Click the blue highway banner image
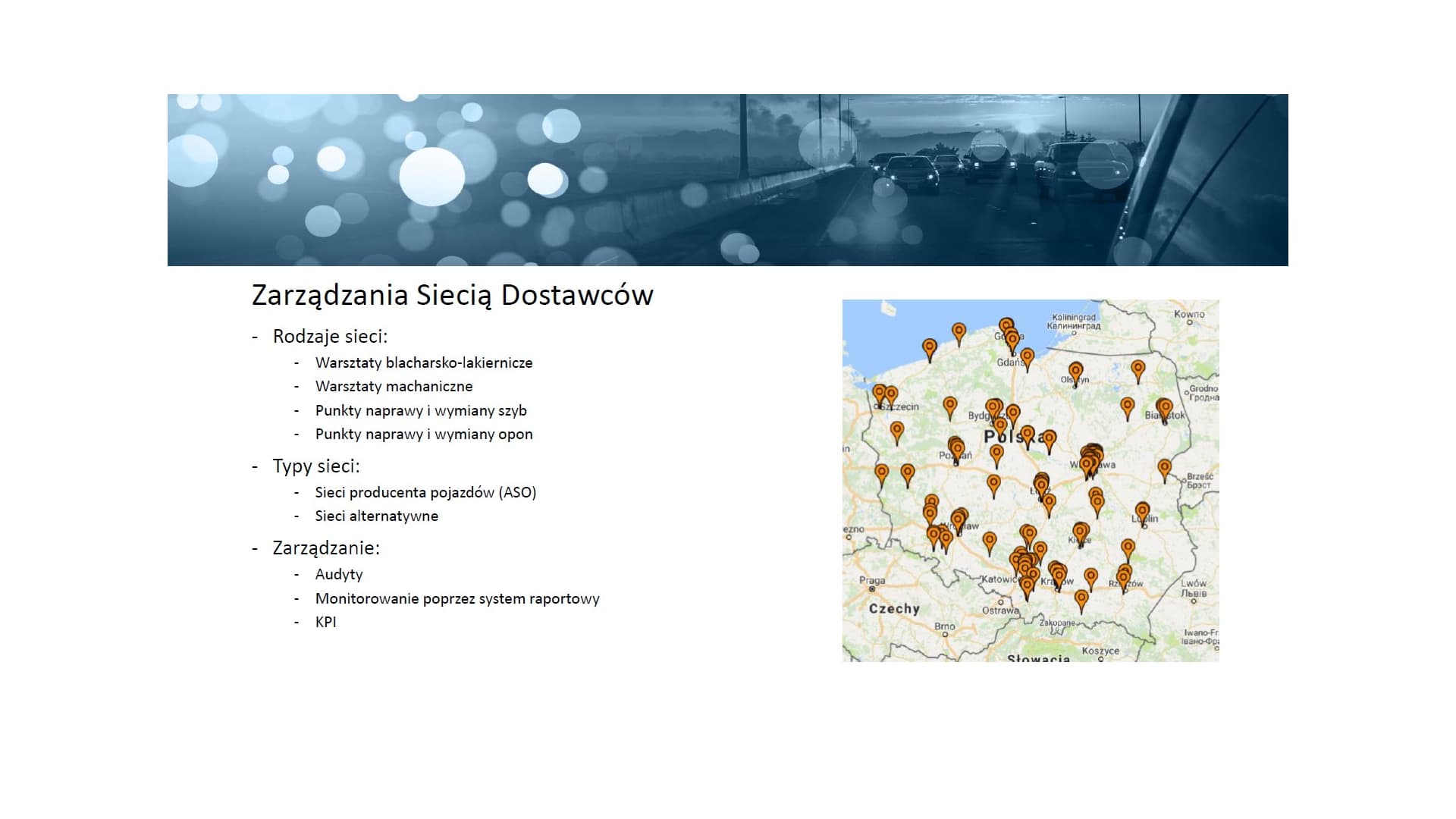Viewport: 1456px width, 819px height. [727, 180]
